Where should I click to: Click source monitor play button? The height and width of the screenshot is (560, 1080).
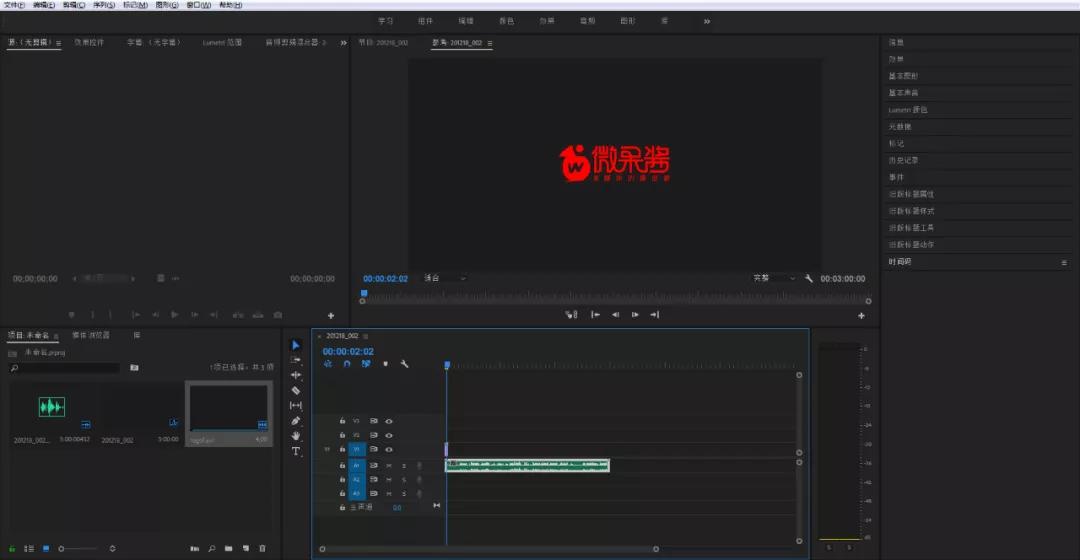click(175, 315)
